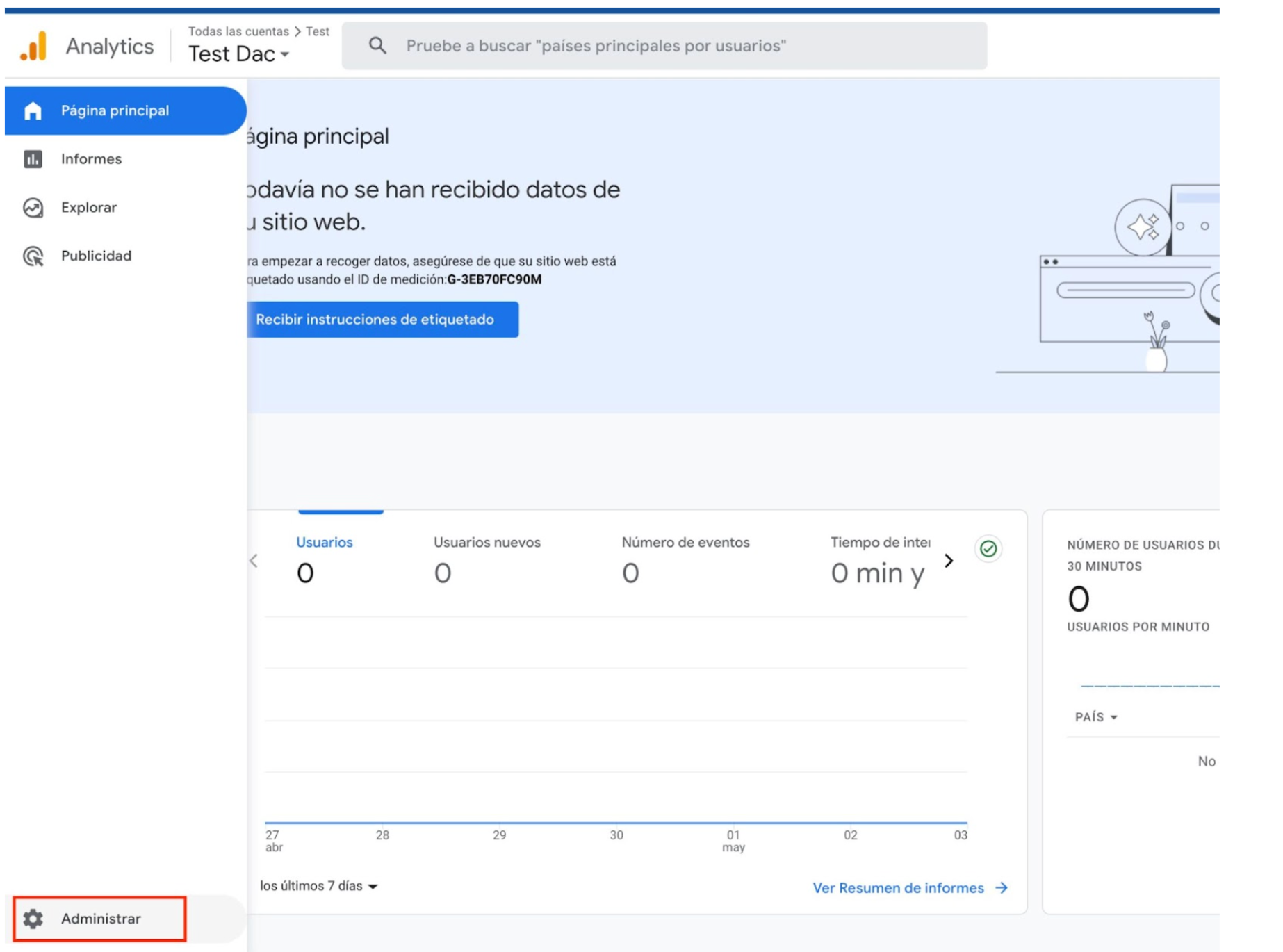Click the '01 may' date on chart axis
The image size is (1283, 952).
733,841
